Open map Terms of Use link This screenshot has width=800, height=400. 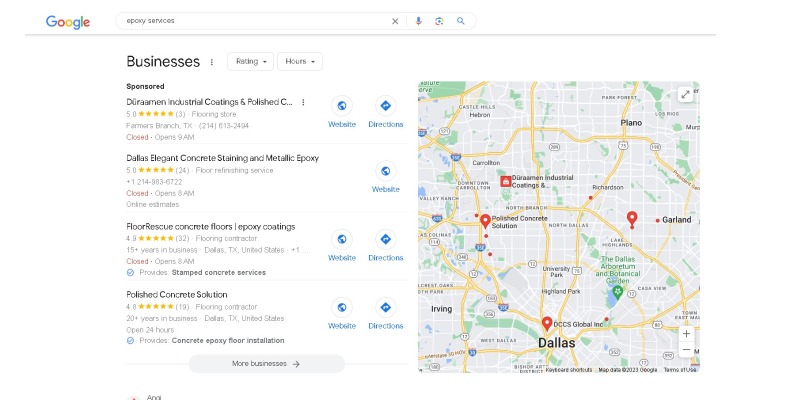click(680, 369)
